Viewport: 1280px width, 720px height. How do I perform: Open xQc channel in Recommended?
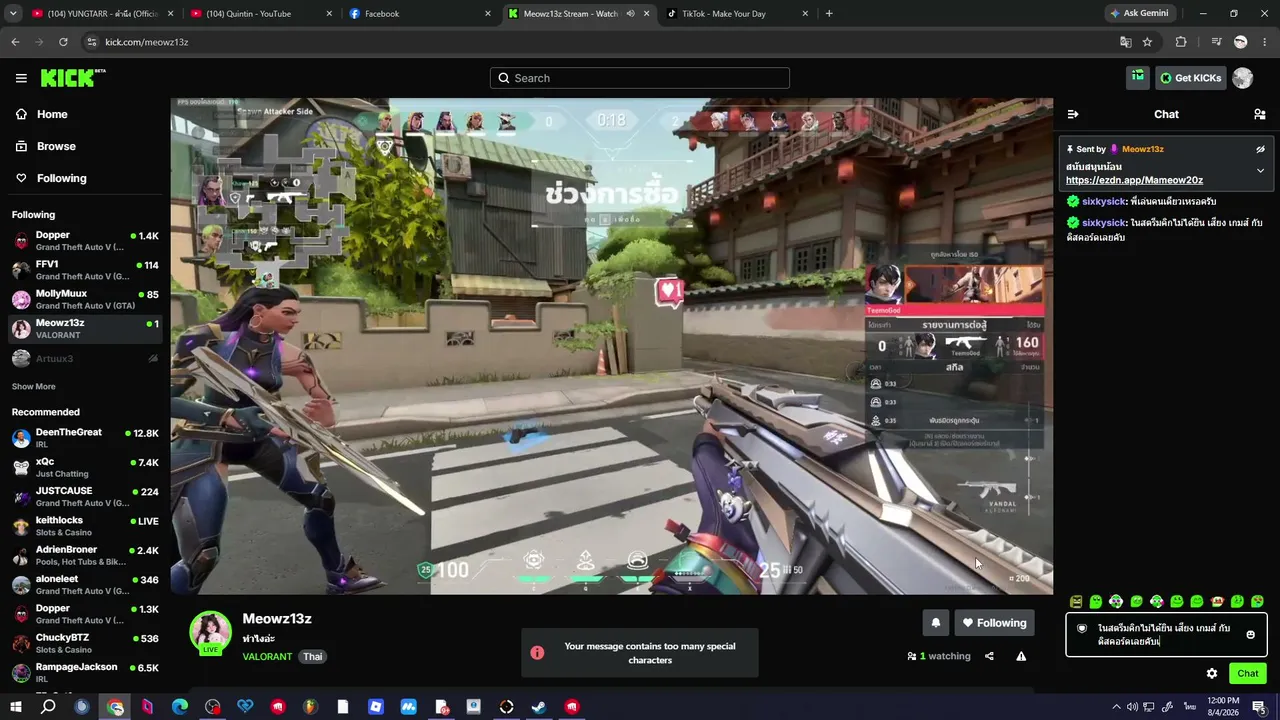(x=85, y=467)
